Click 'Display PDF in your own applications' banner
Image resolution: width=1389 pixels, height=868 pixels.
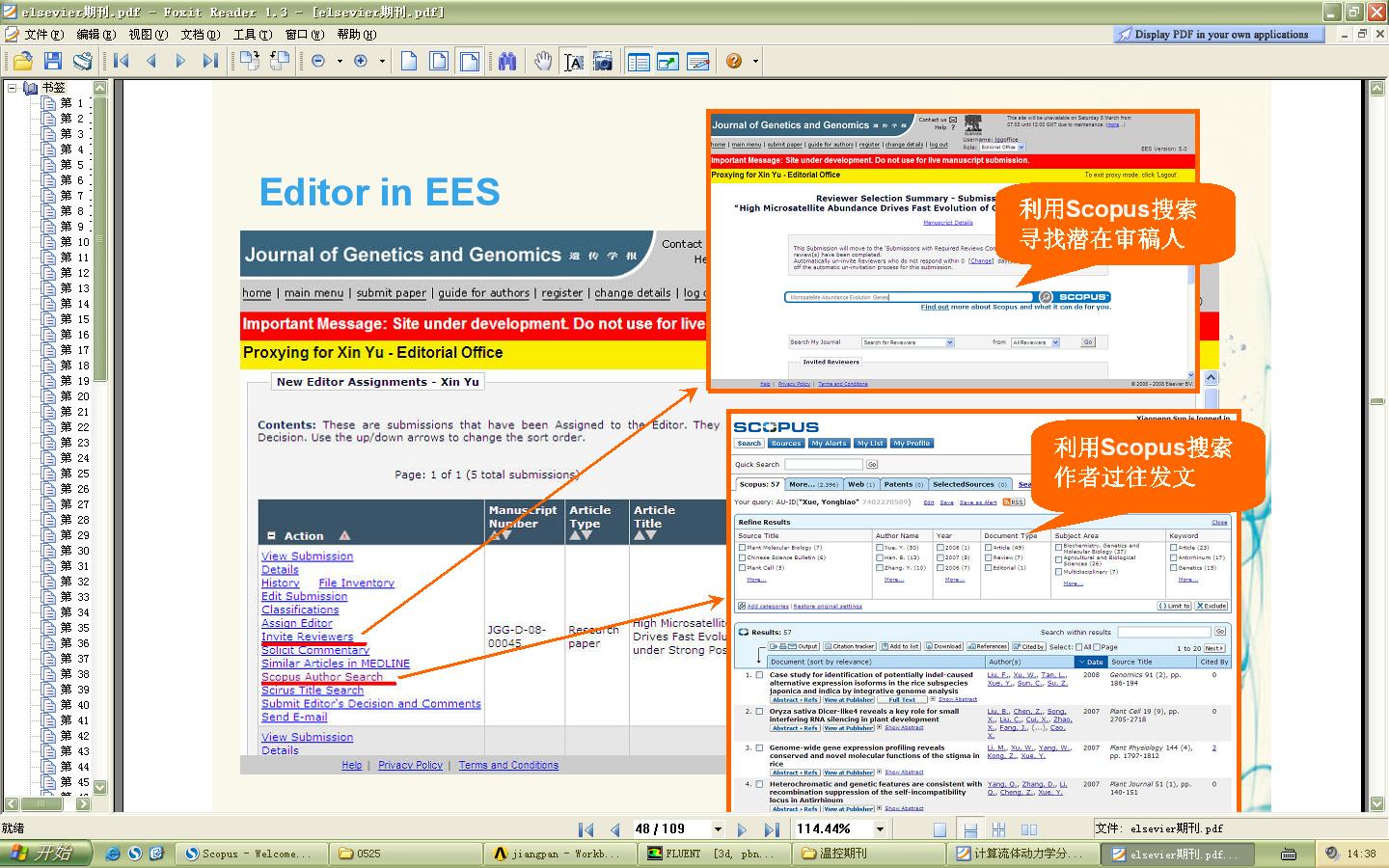click(1218, 35)
